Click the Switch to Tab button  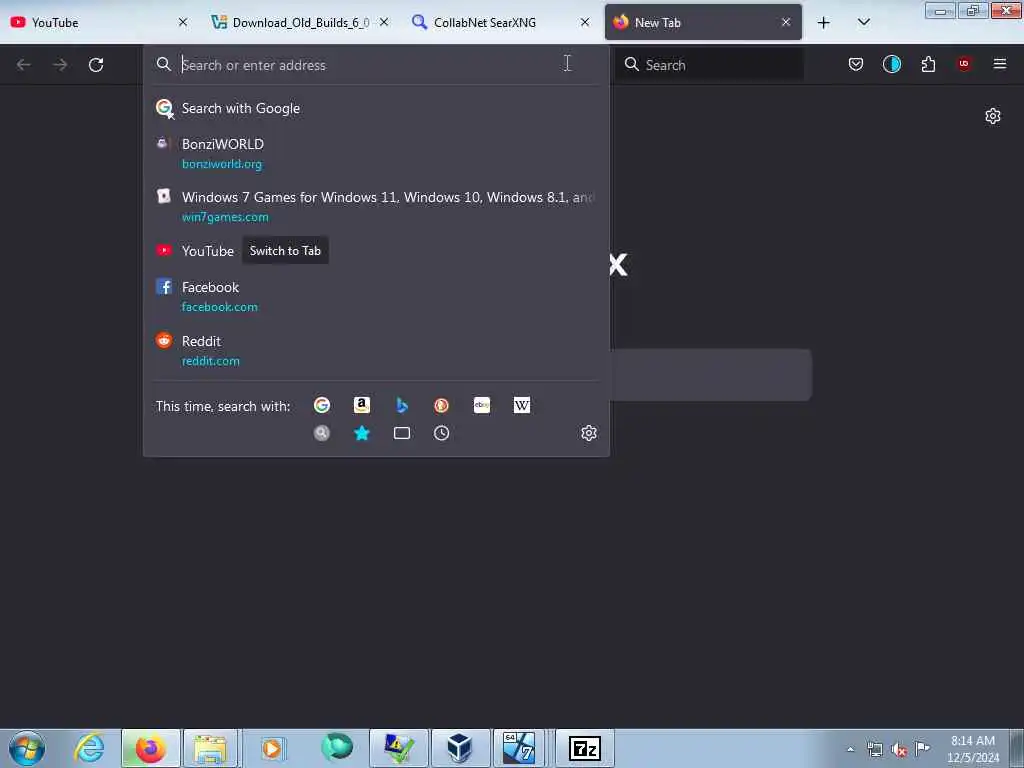tap(285, 251)
